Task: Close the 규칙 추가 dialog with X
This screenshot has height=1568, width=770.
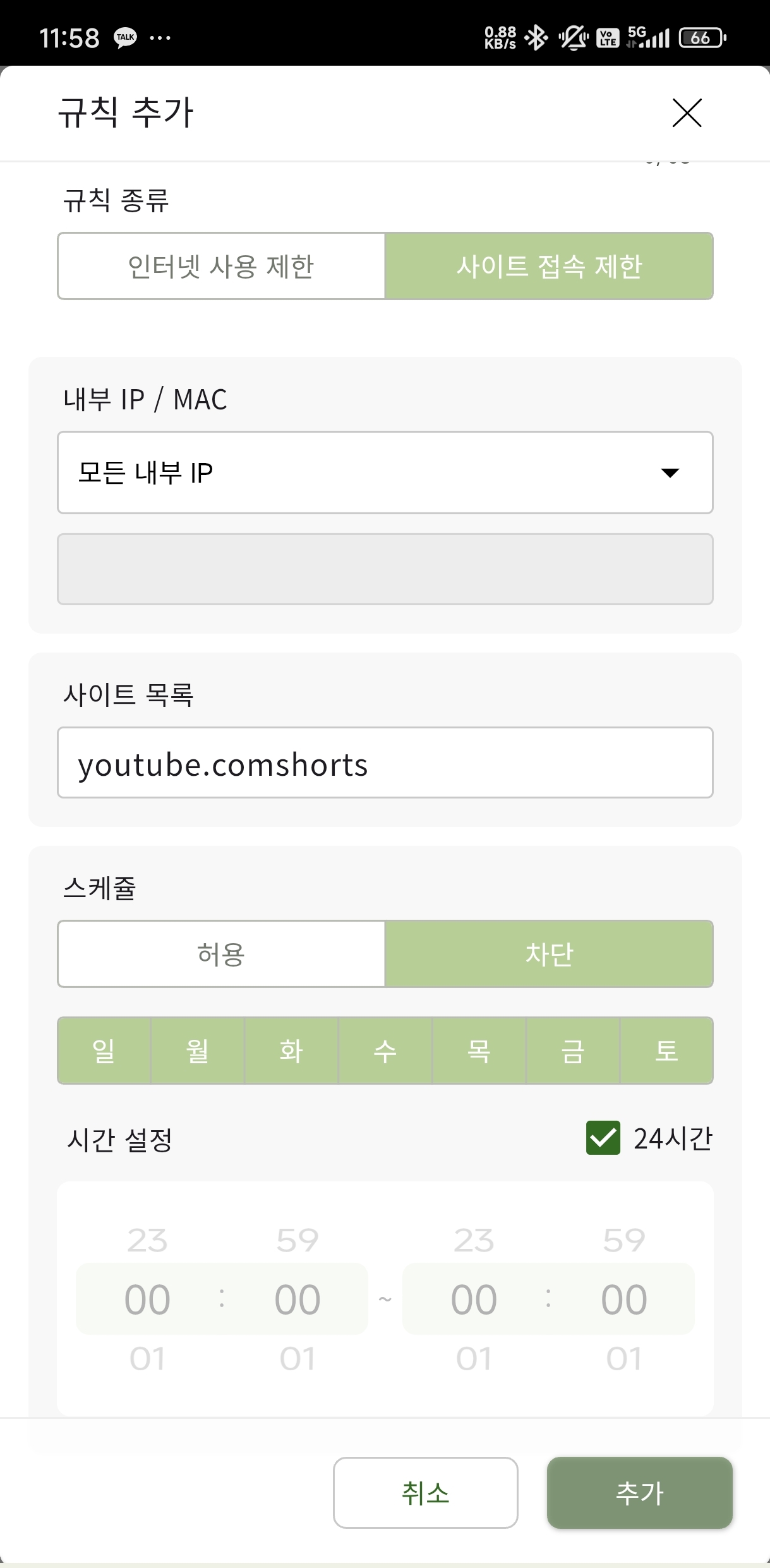Action: [687, 113]
